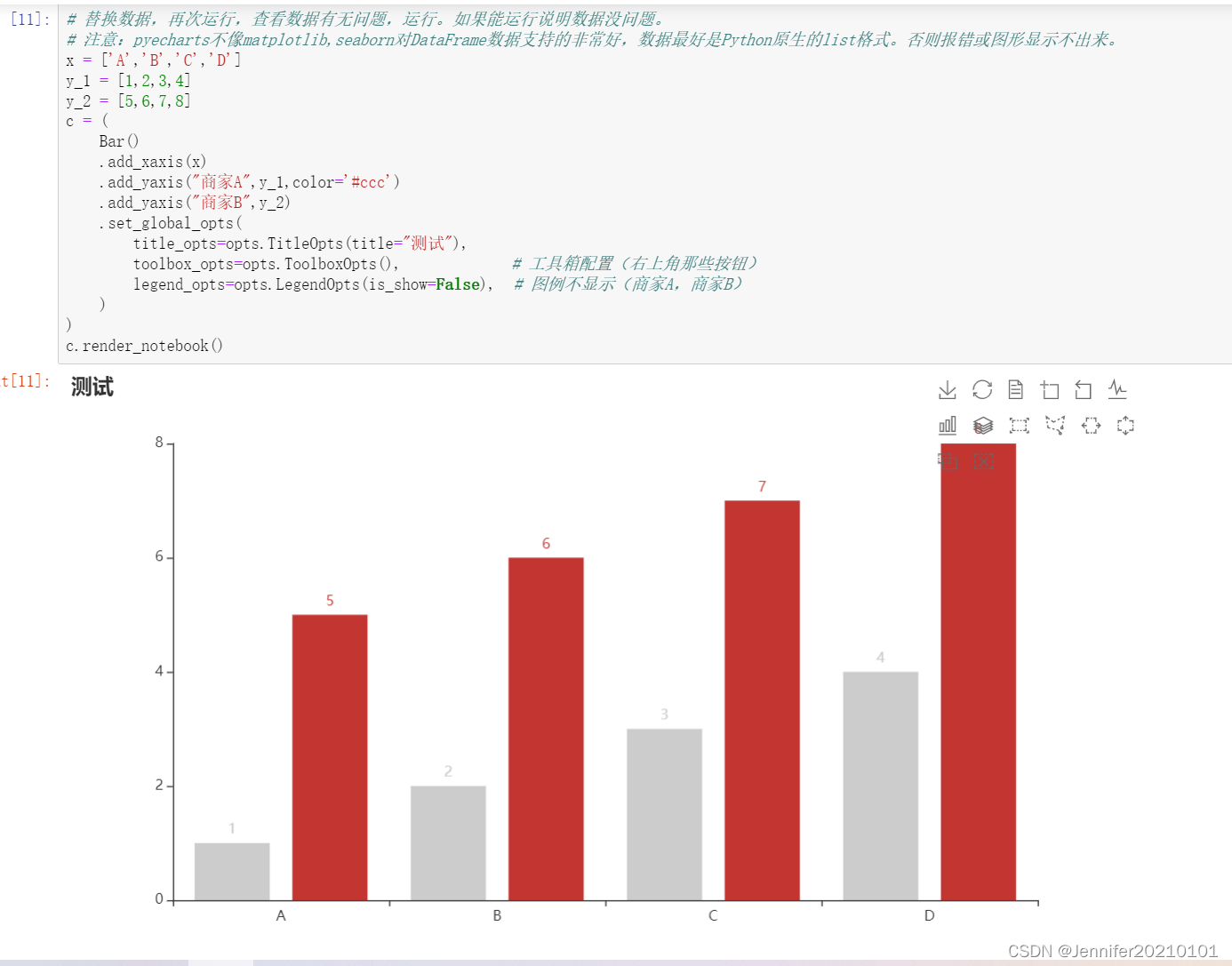
Task: Click x-axis label D
Action: 930,915
